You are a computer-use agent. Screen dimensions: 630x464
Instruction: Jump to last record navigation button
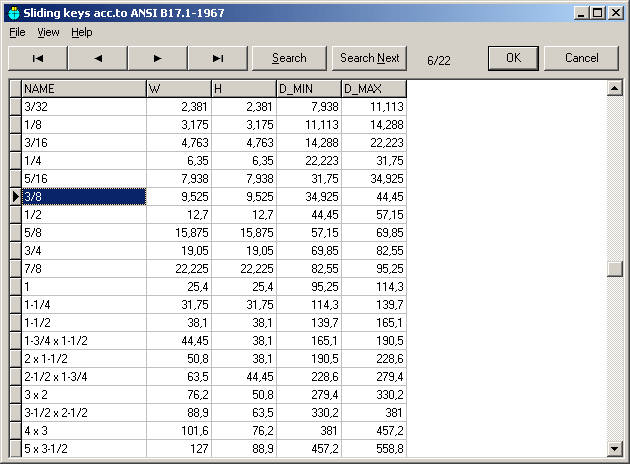point(218,58)
